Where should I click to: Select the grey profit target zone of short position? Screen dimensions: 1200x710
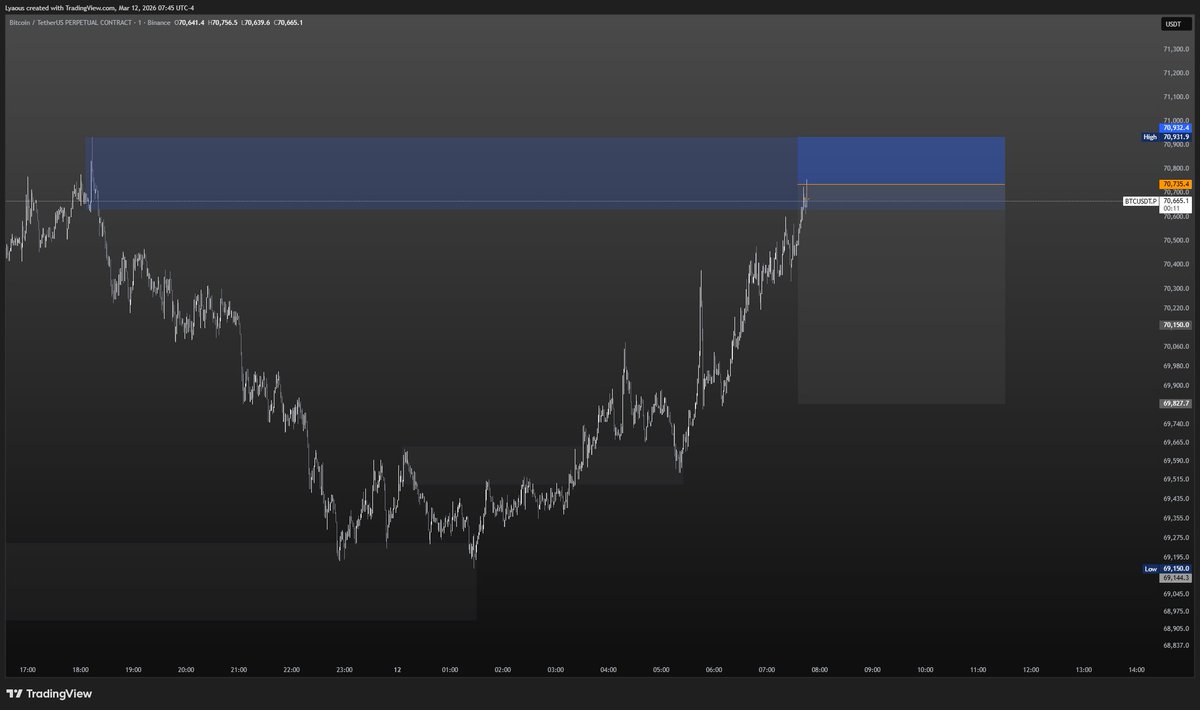coord(901,294)
